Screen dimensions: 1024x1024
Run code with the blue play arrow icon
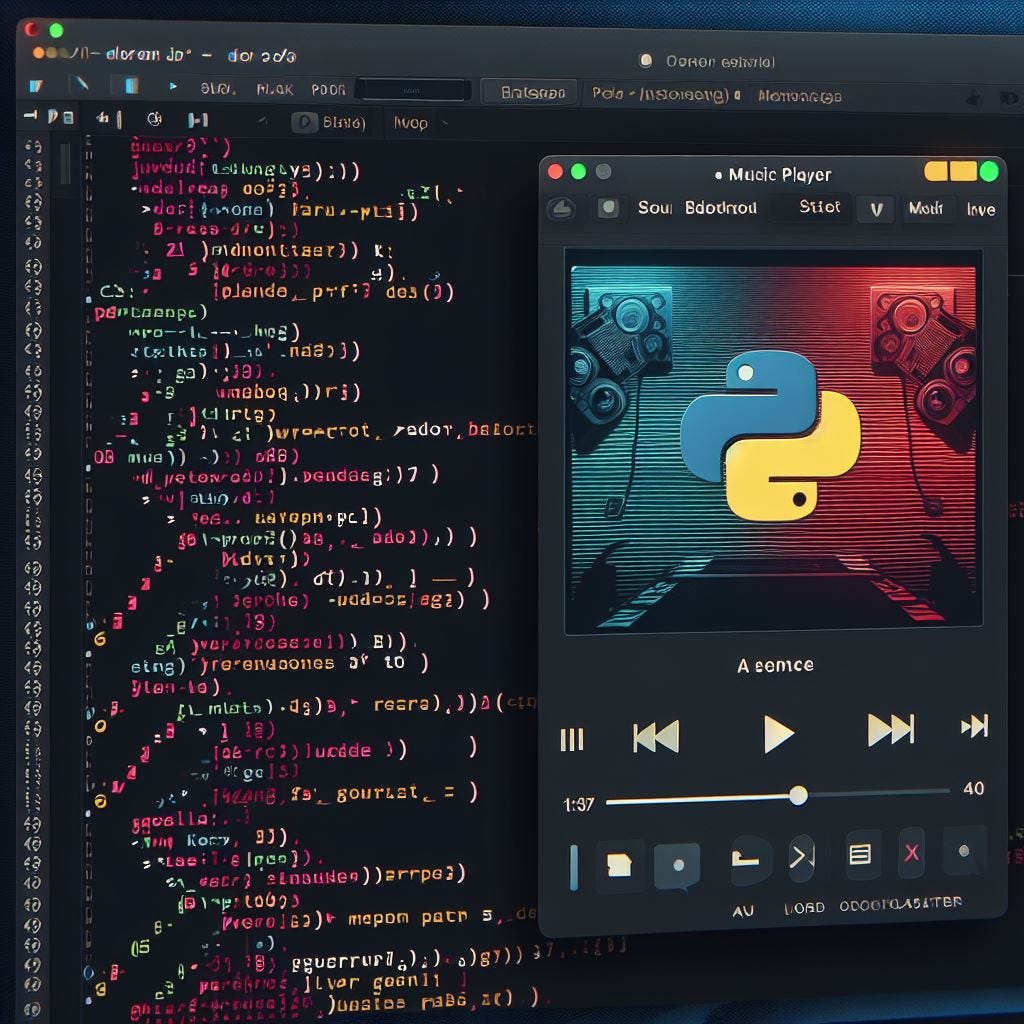[172, 86]
